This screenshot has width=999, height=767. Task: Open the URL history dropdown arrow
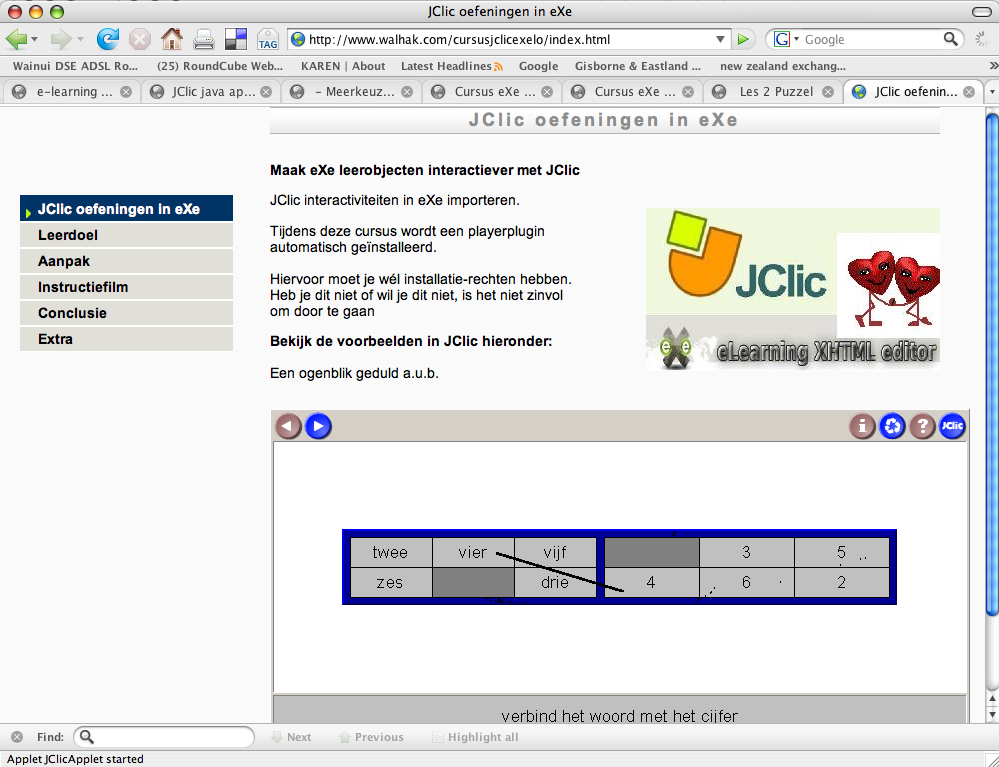720,39
